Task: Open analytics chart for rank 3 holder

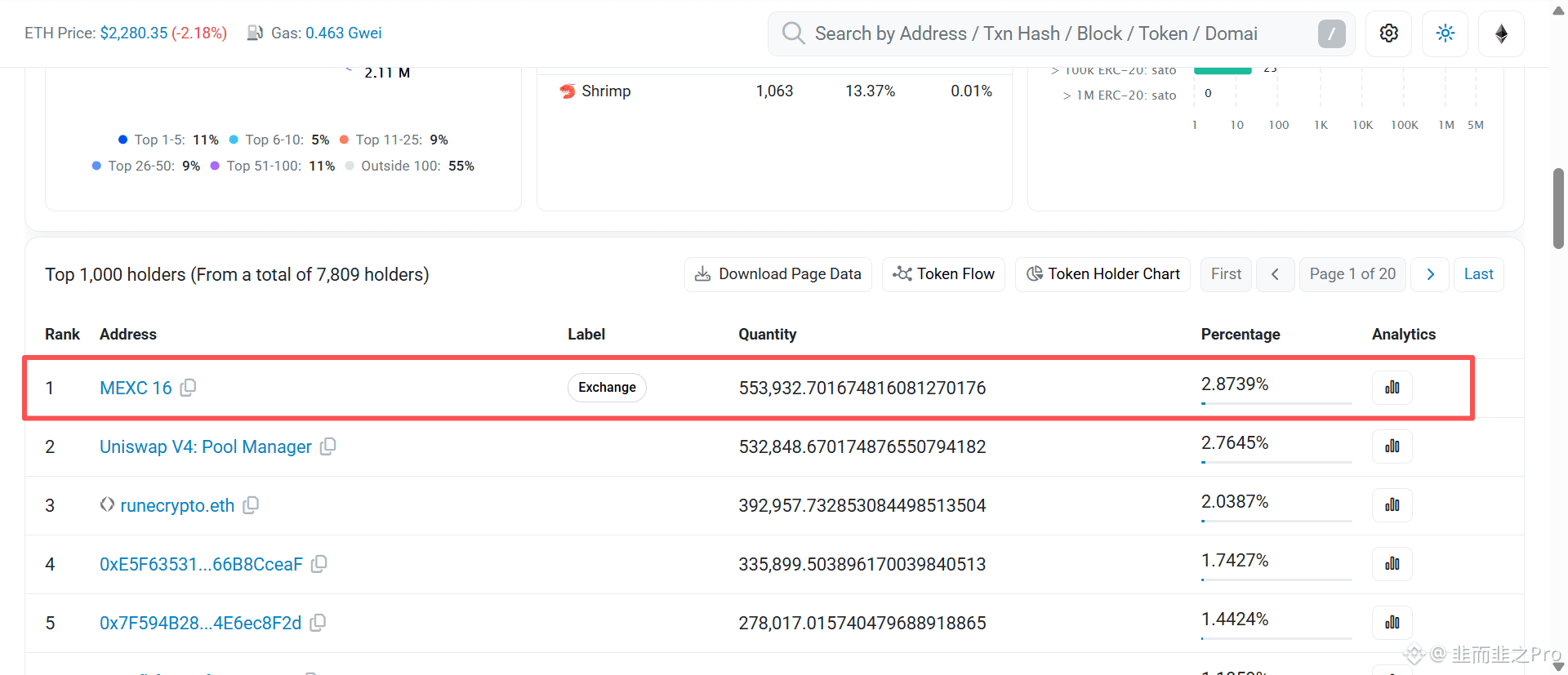Action: coord(1392,505)
